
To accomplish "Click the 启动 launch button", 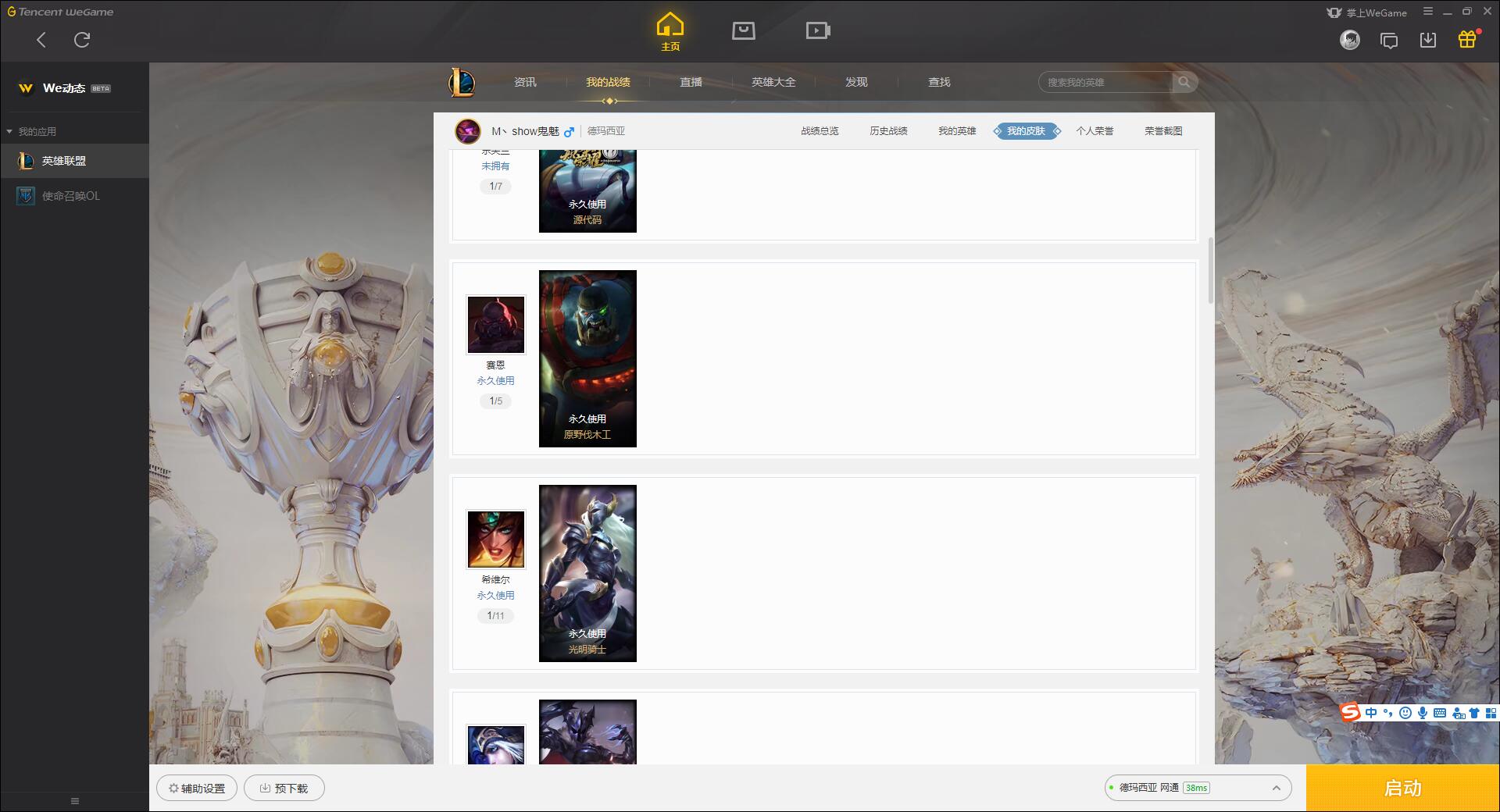I will click(x=1402, y=788).
